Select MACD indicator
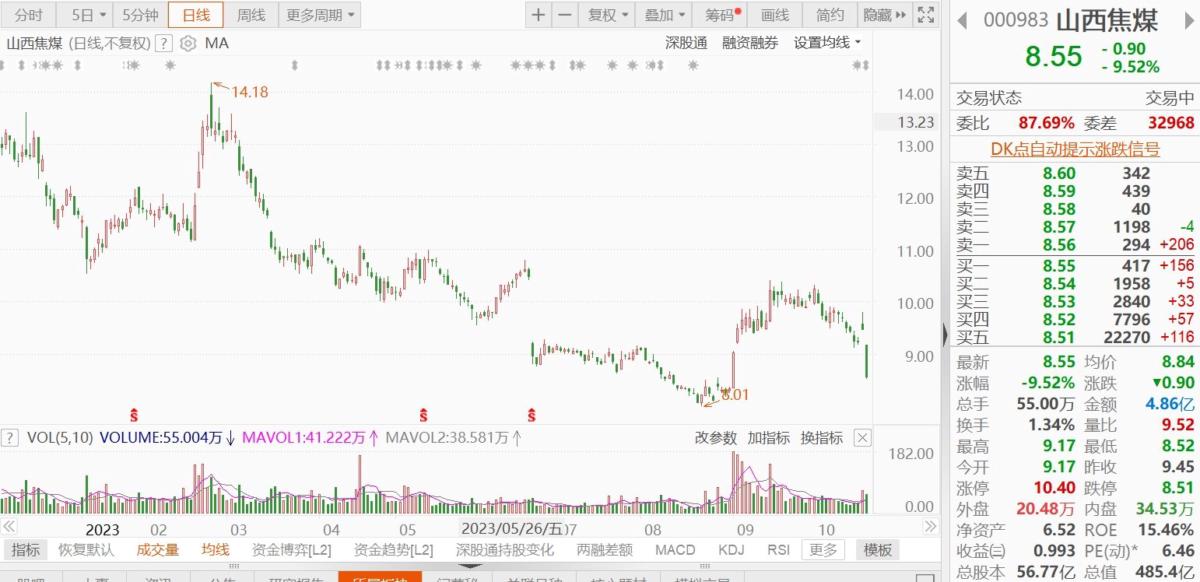The width and height of the screenshot is (1200, 582). click(x=675, y=549)
